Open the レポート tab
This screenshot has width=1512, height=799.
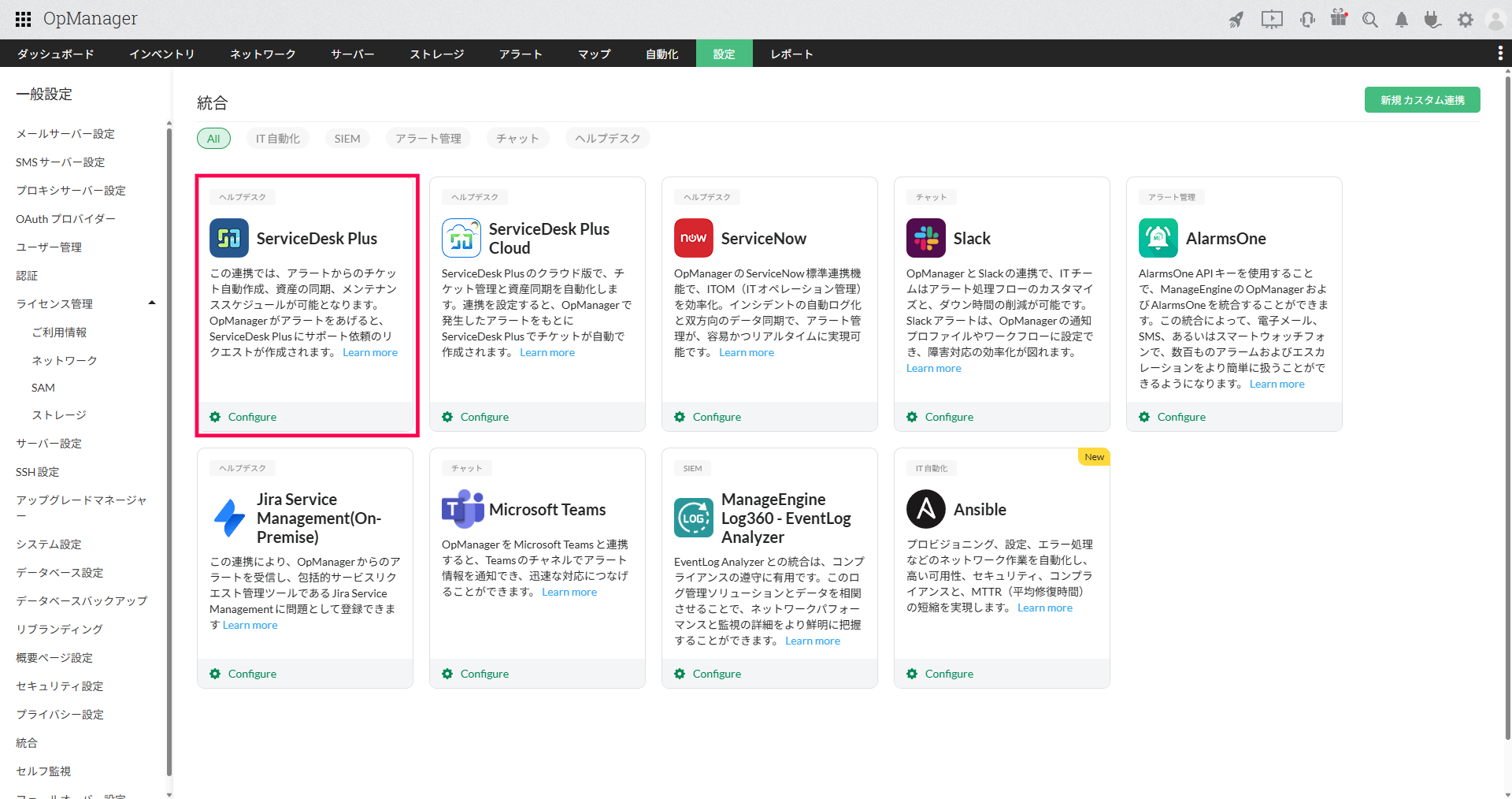pyautogui.click(x=791, y=54)
